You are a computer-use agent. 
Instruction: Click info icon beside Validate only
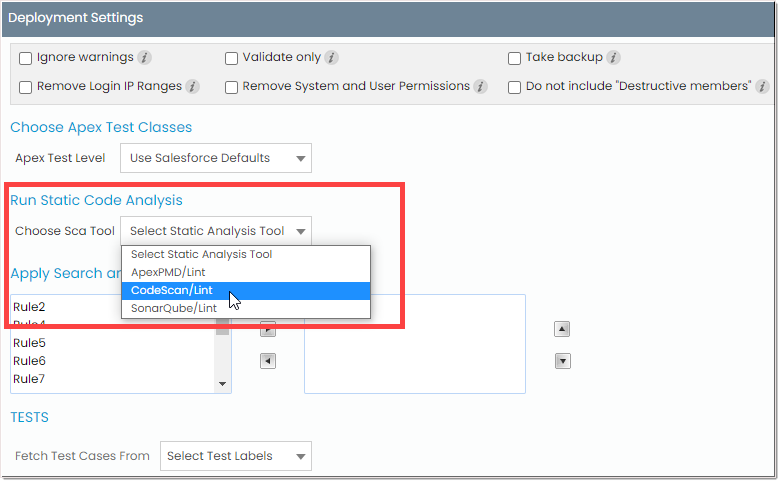pos(331,58)
